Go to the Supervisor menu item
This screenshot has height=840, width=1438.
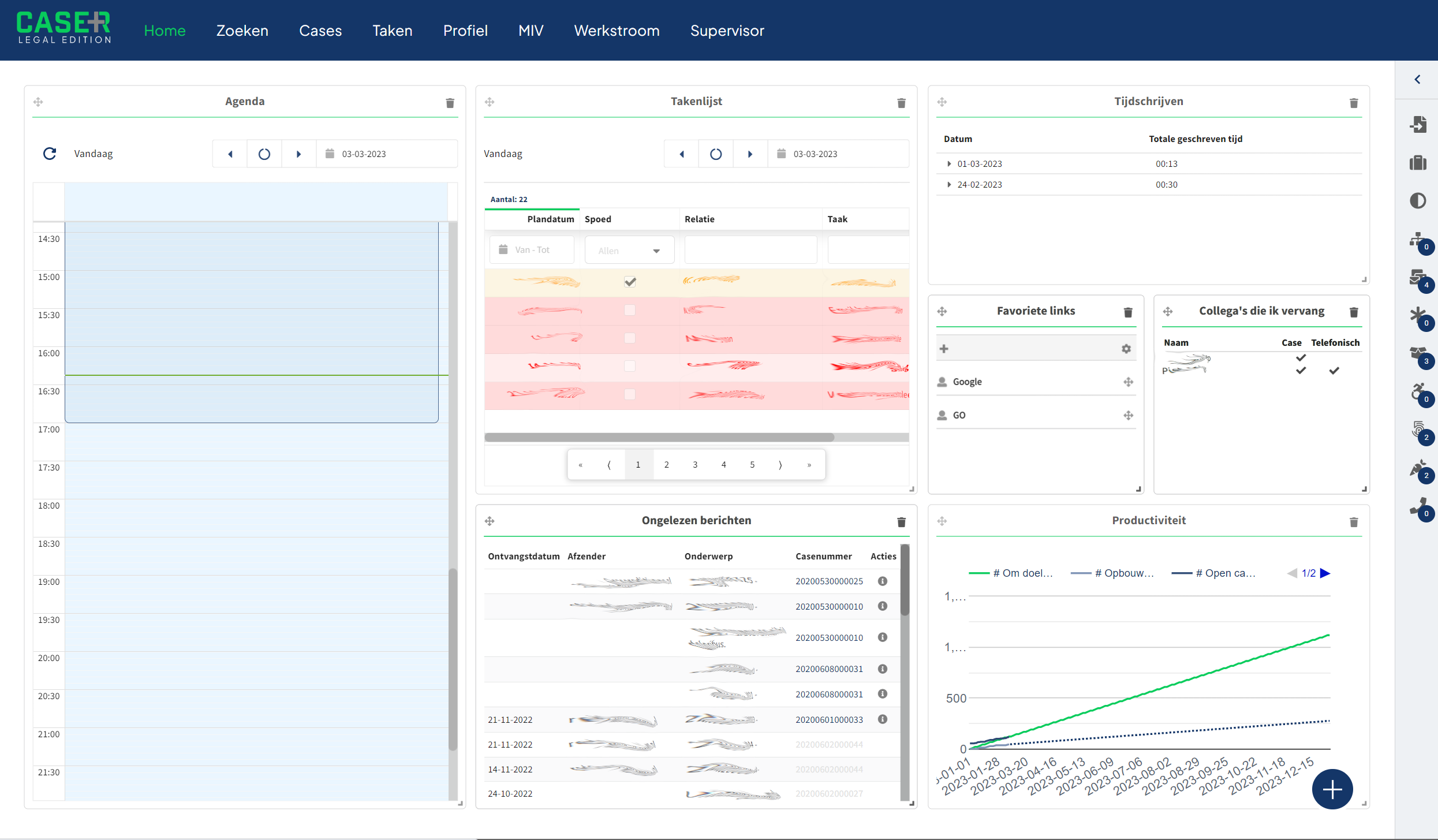tap(727, 31)
